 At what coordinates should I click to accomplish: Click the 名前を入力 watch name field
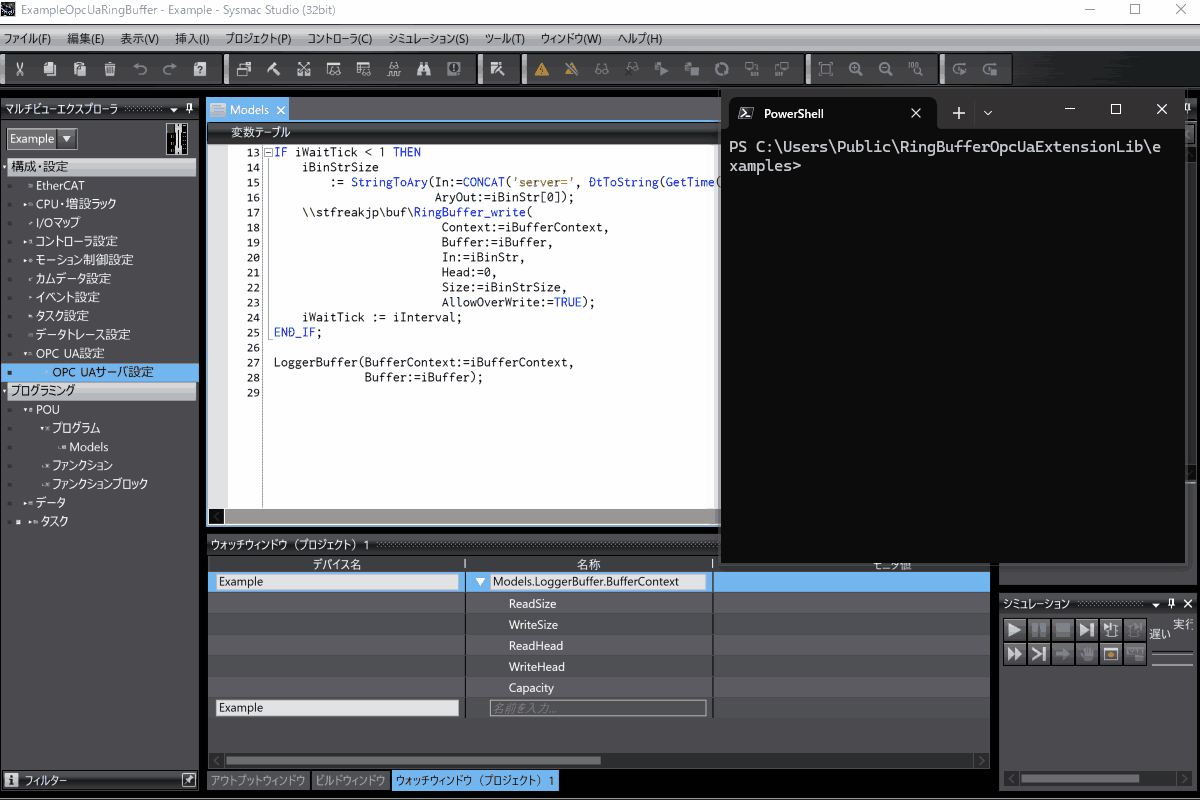pyautogui.click(x=598, y=708)
